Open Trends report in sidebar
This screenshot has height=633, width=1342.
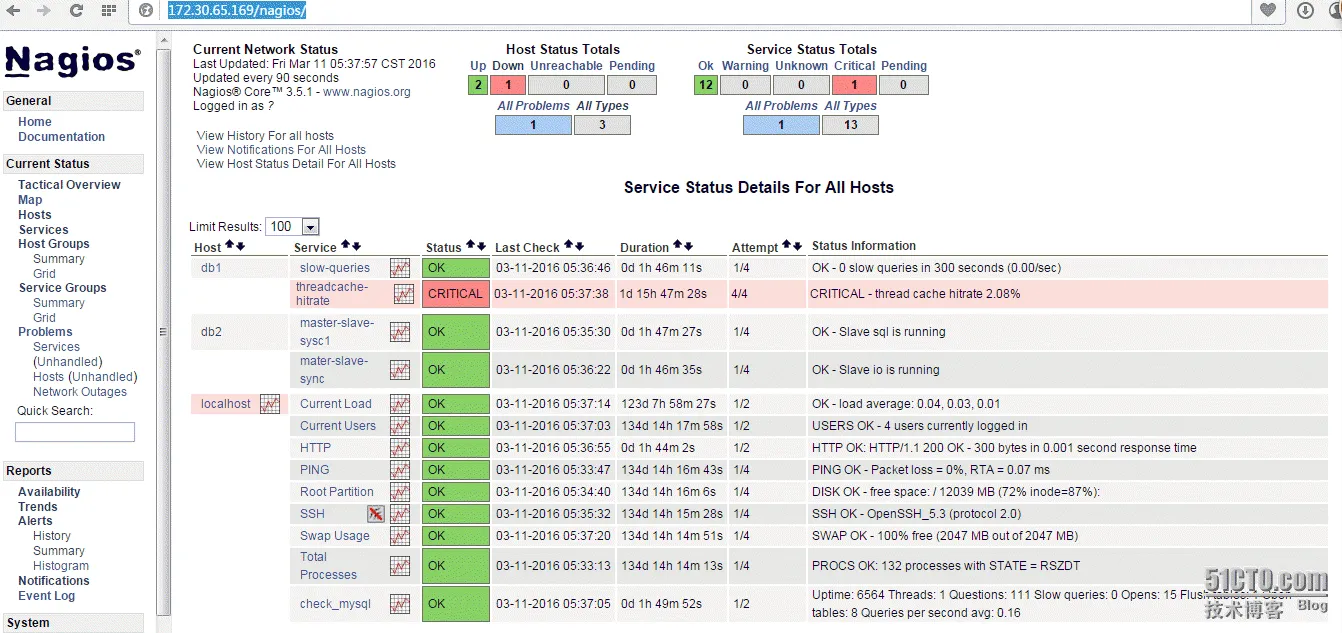tap(38, 507)
